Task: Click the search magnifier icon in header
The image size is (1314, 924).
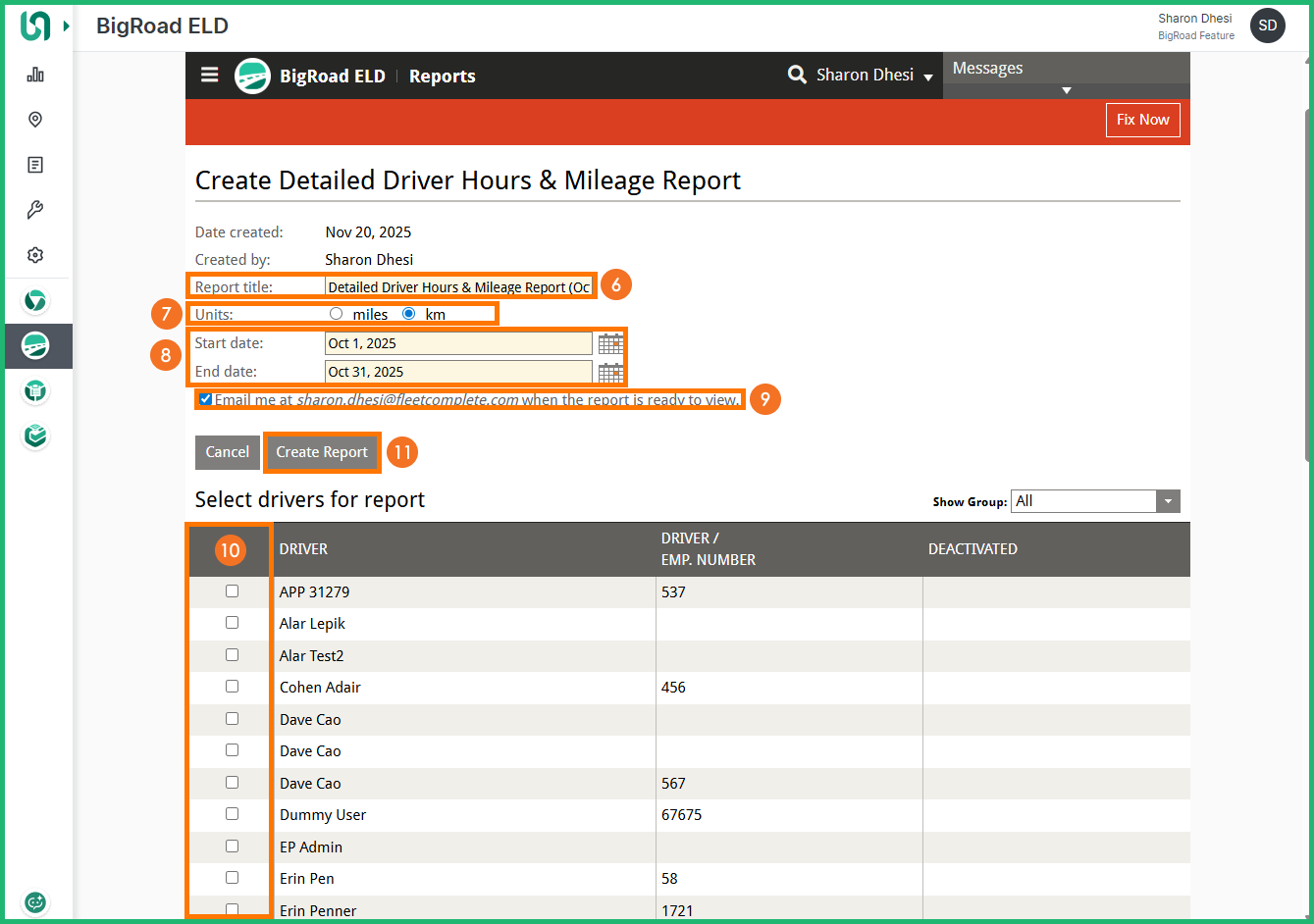Action: pos(797,75)
